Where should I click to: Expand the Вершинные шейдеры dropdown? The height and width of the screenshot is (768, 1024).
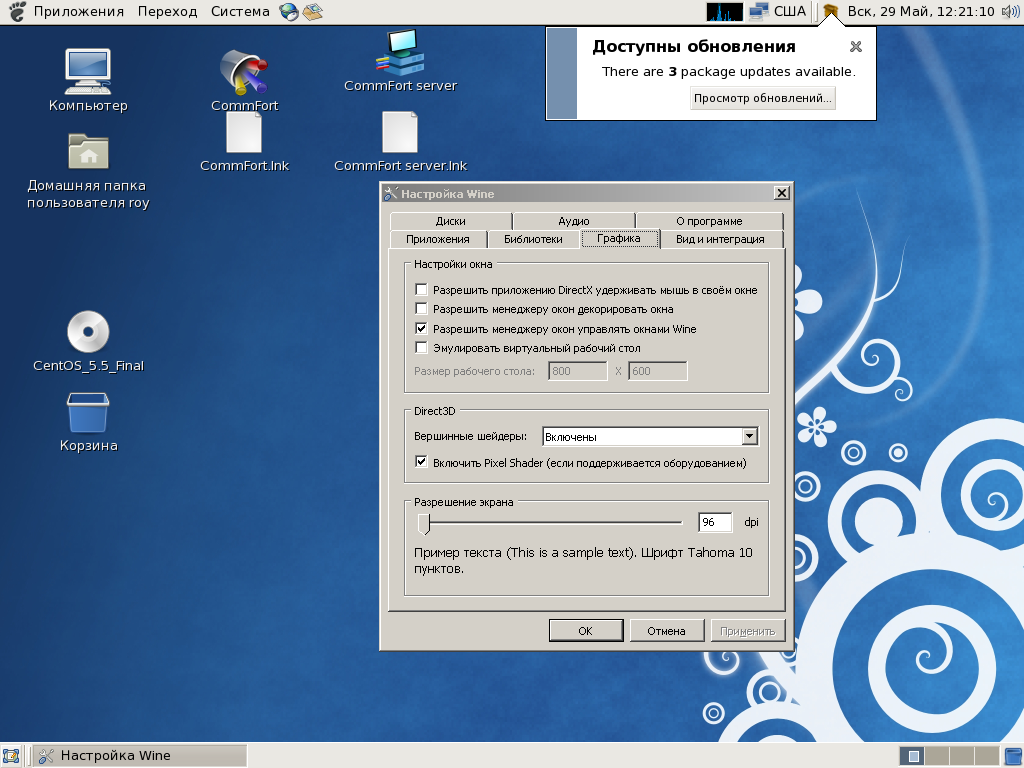[749, 437]
